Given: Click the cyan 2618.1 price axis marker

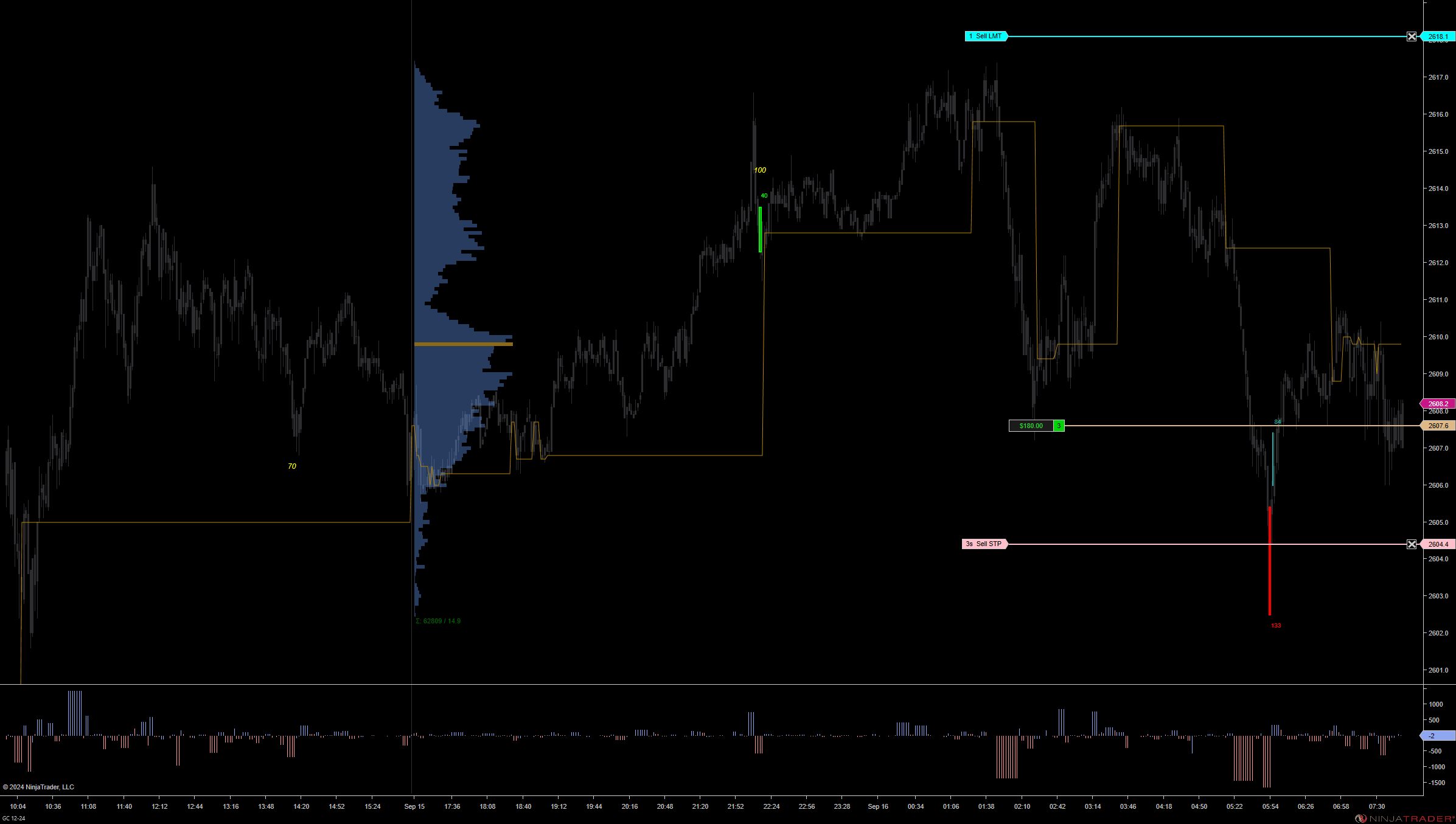Looking at the screenshot, I should coord(1438,36).
